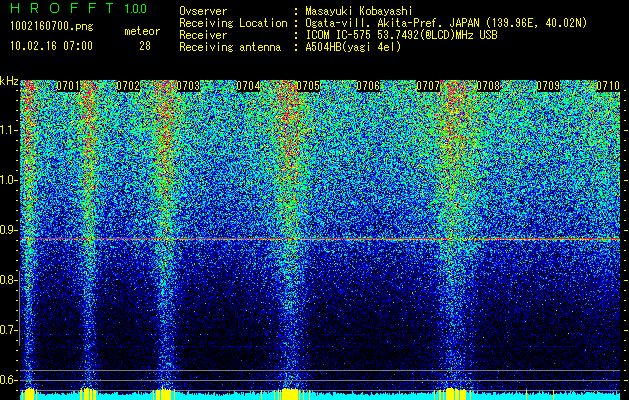Click the meteor label text
The width and height of the screenshot is (629, 400).
point(142,32)
